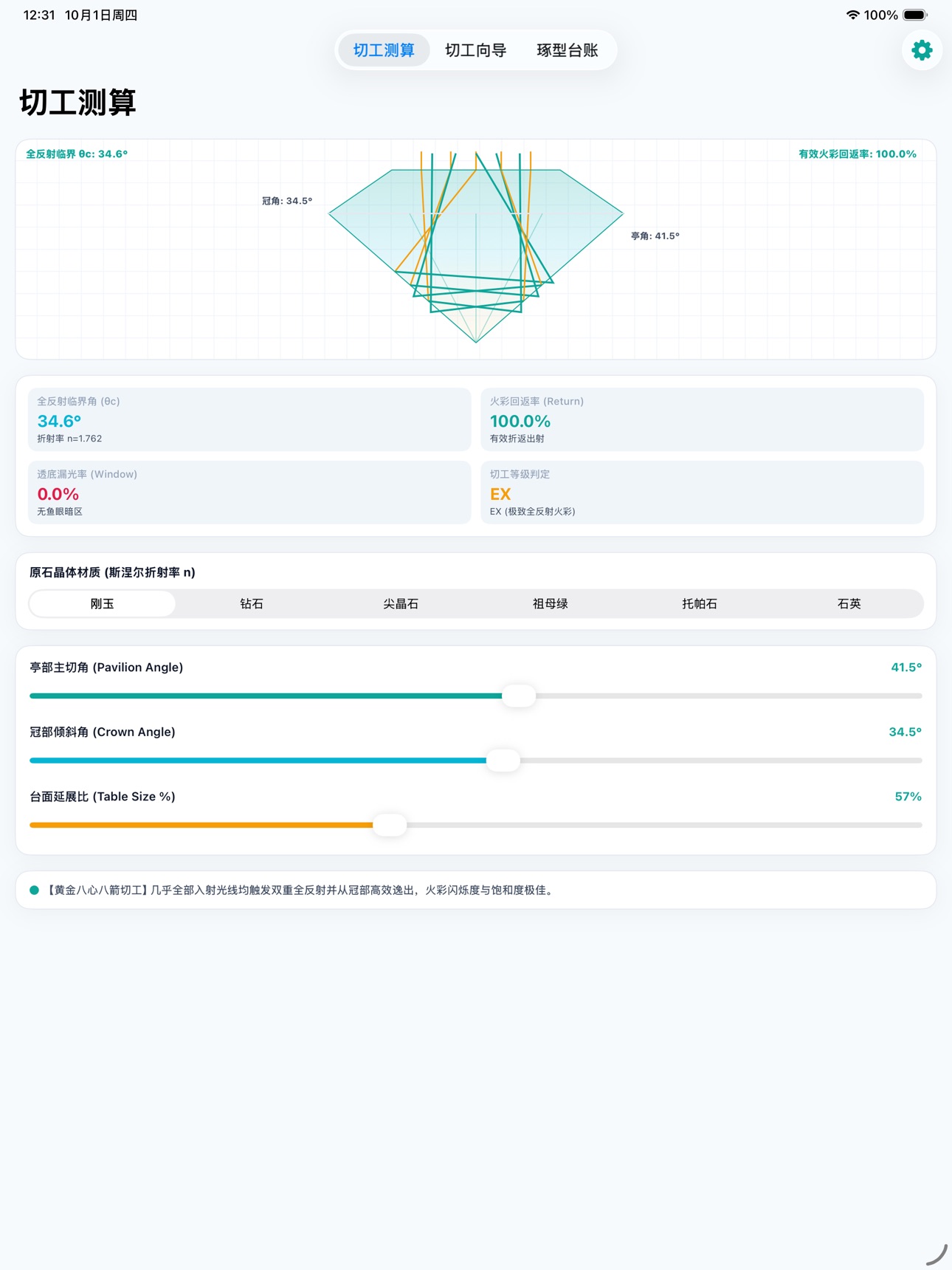The width and height of the screenshot is (952, 1270).
Task: Select 祖母绿 crystal material
Action: [551, 603]
